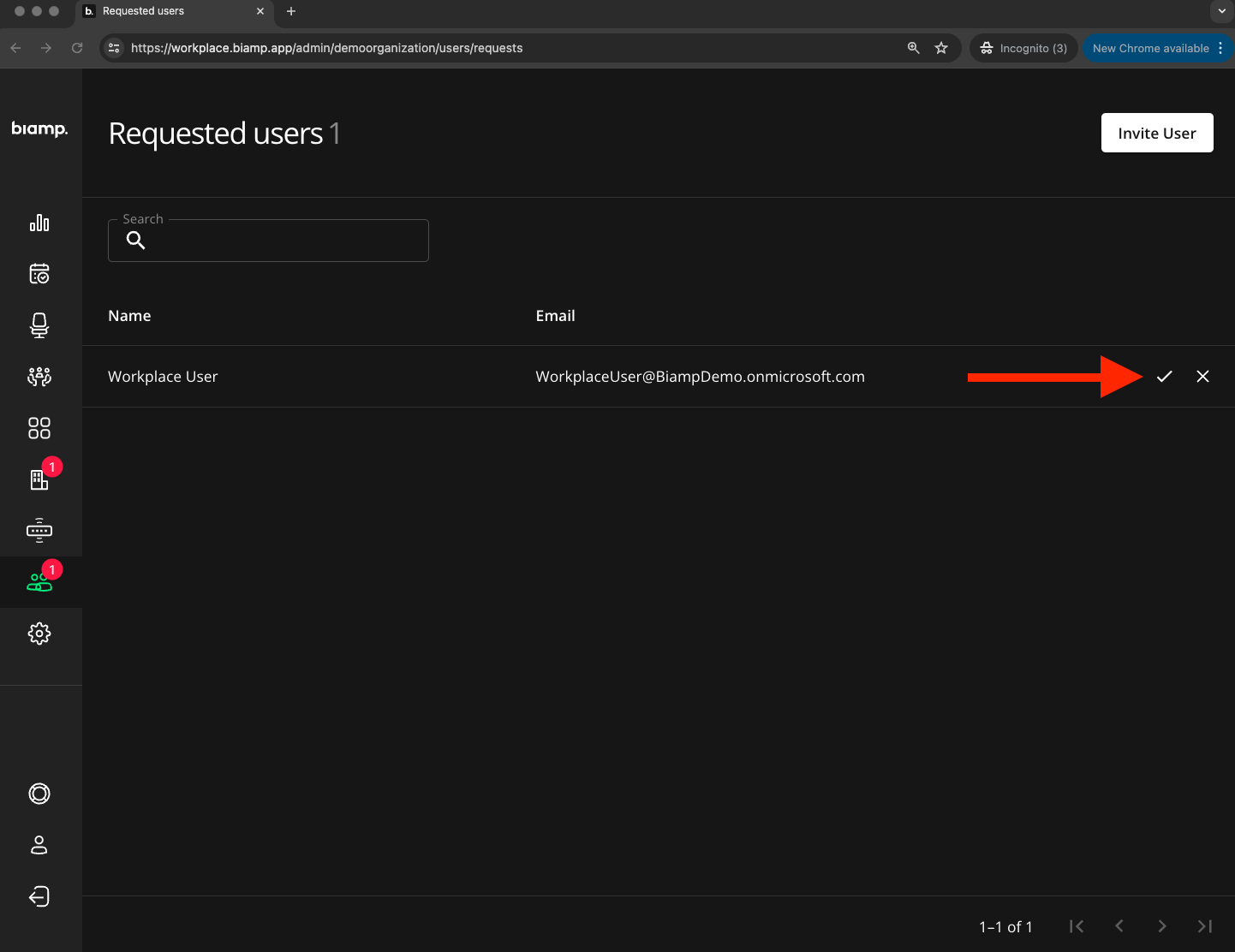Open a new browser tab
This screenshot has height=952, width=1235.
[291, 11]
